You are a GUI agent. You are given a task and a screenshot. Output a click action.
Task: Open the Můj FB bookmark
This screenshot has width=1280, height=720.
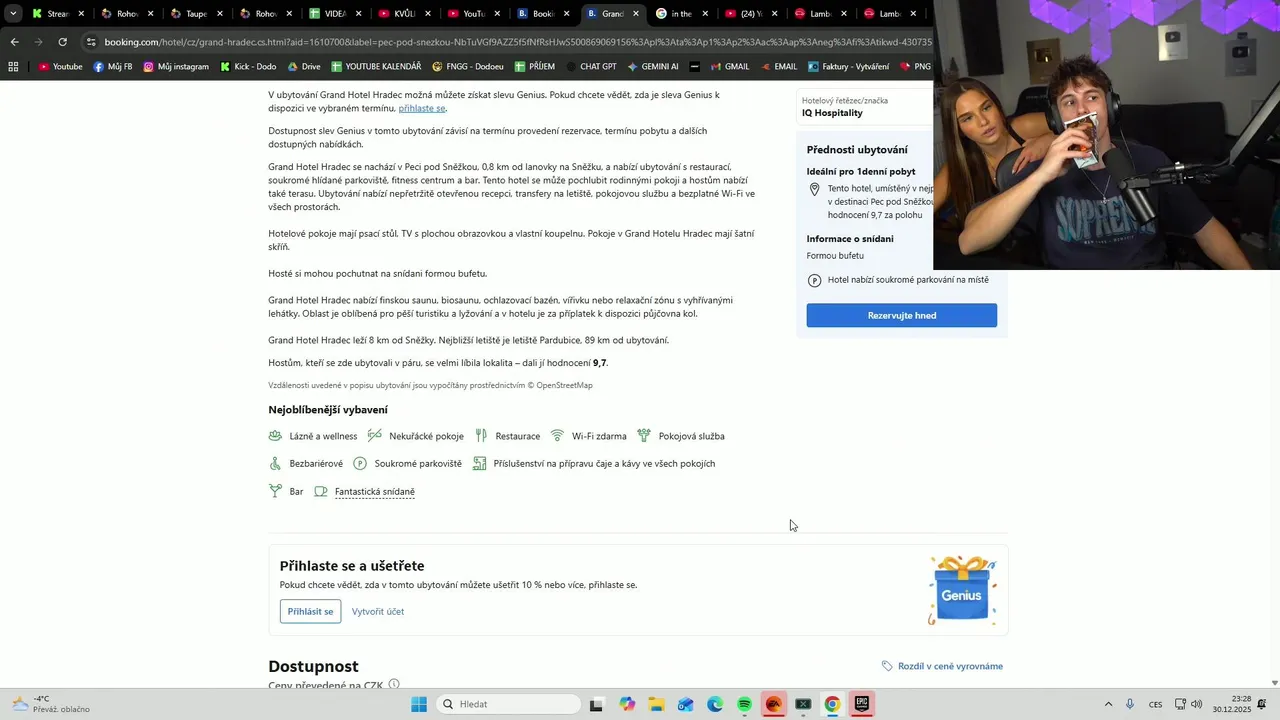point(113,67)
